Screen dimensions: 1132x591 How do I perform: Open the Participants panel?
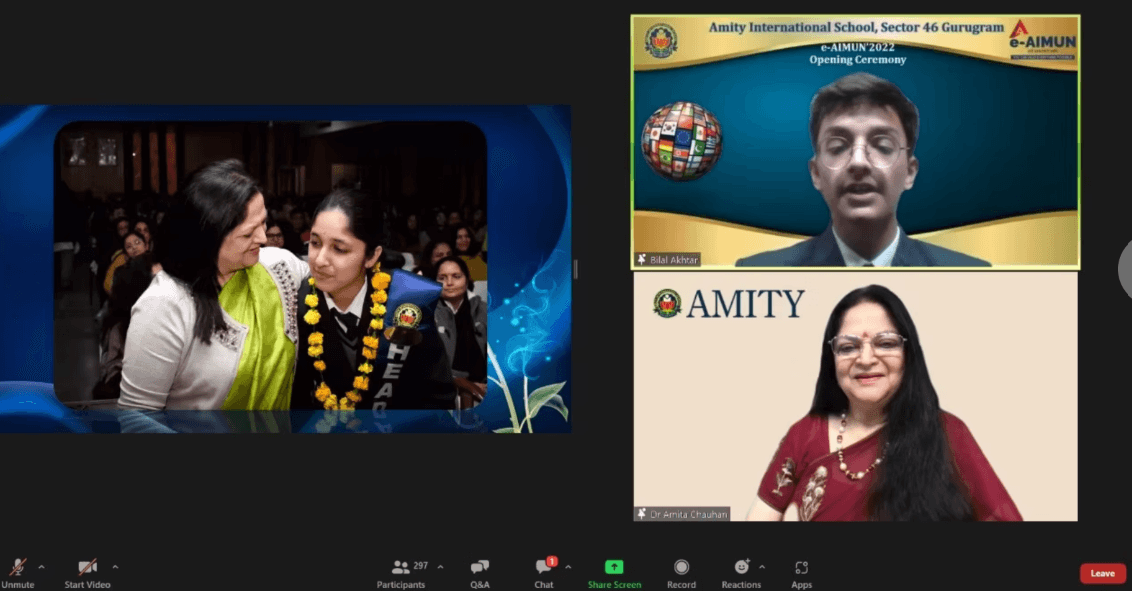click(401, 573)
